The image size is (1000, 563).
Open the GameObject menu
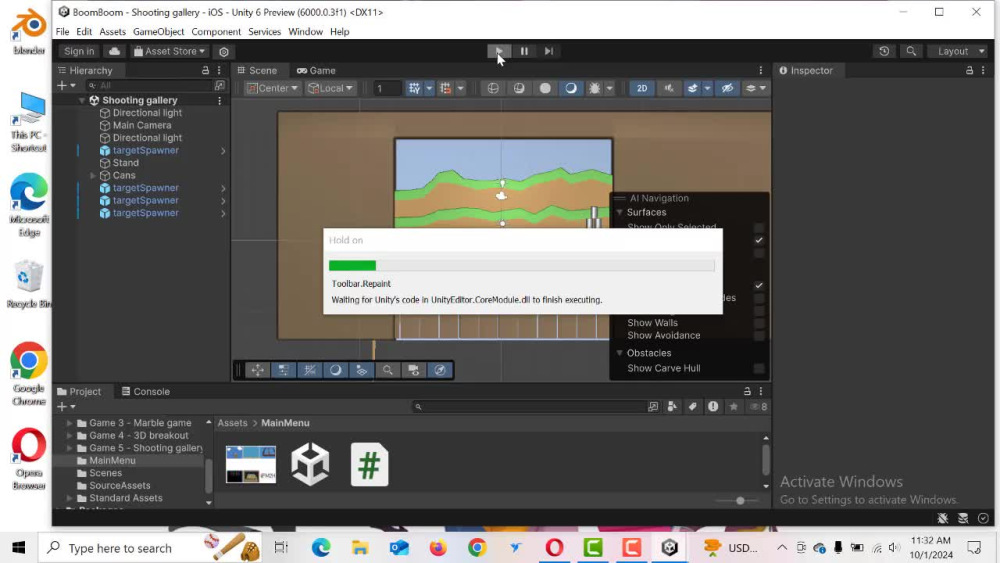[x=158, y=31]
